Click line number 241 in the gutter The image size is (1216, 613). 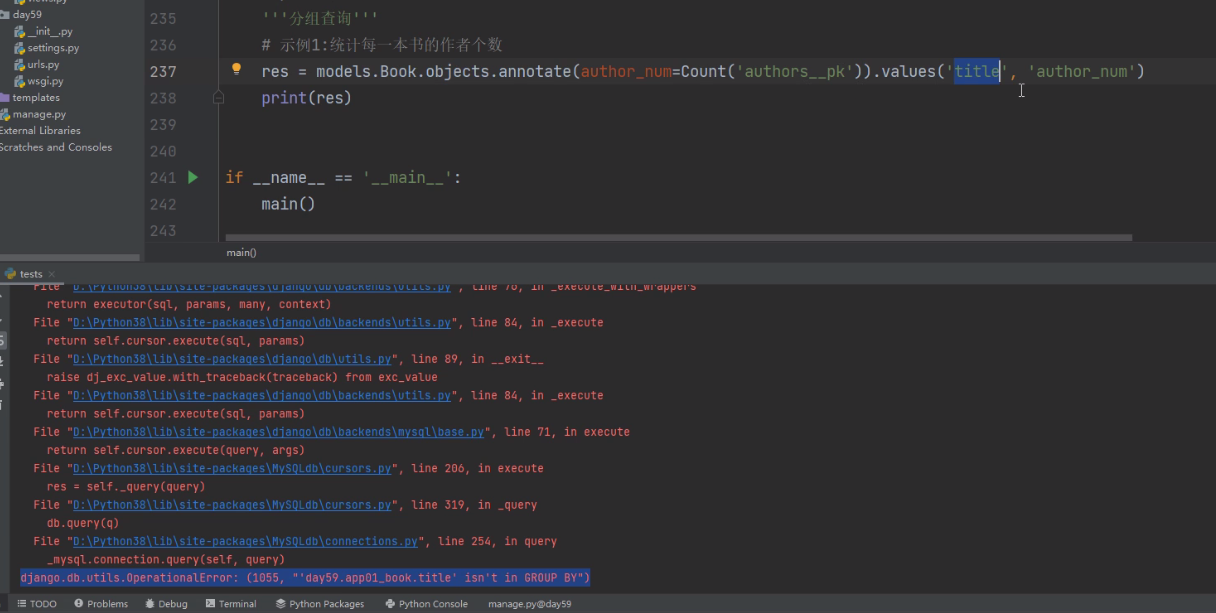pyautogui.click(x=162, y=177)
